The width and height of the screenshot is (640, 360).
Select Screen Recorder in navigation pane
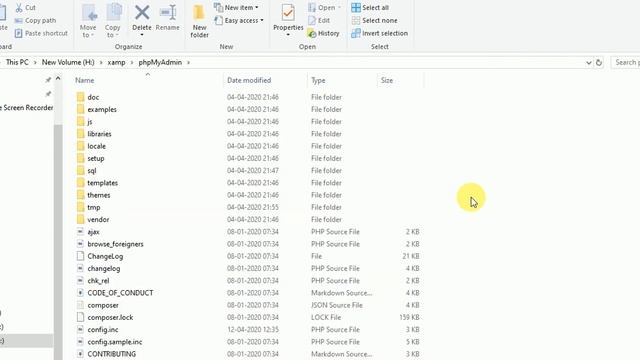[x=27, y=108]
